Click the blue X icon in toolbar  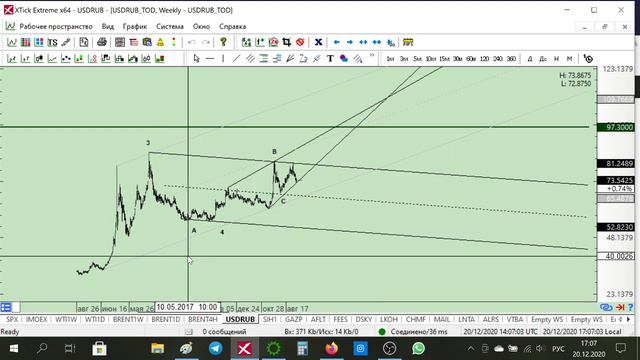pos(318,42)
